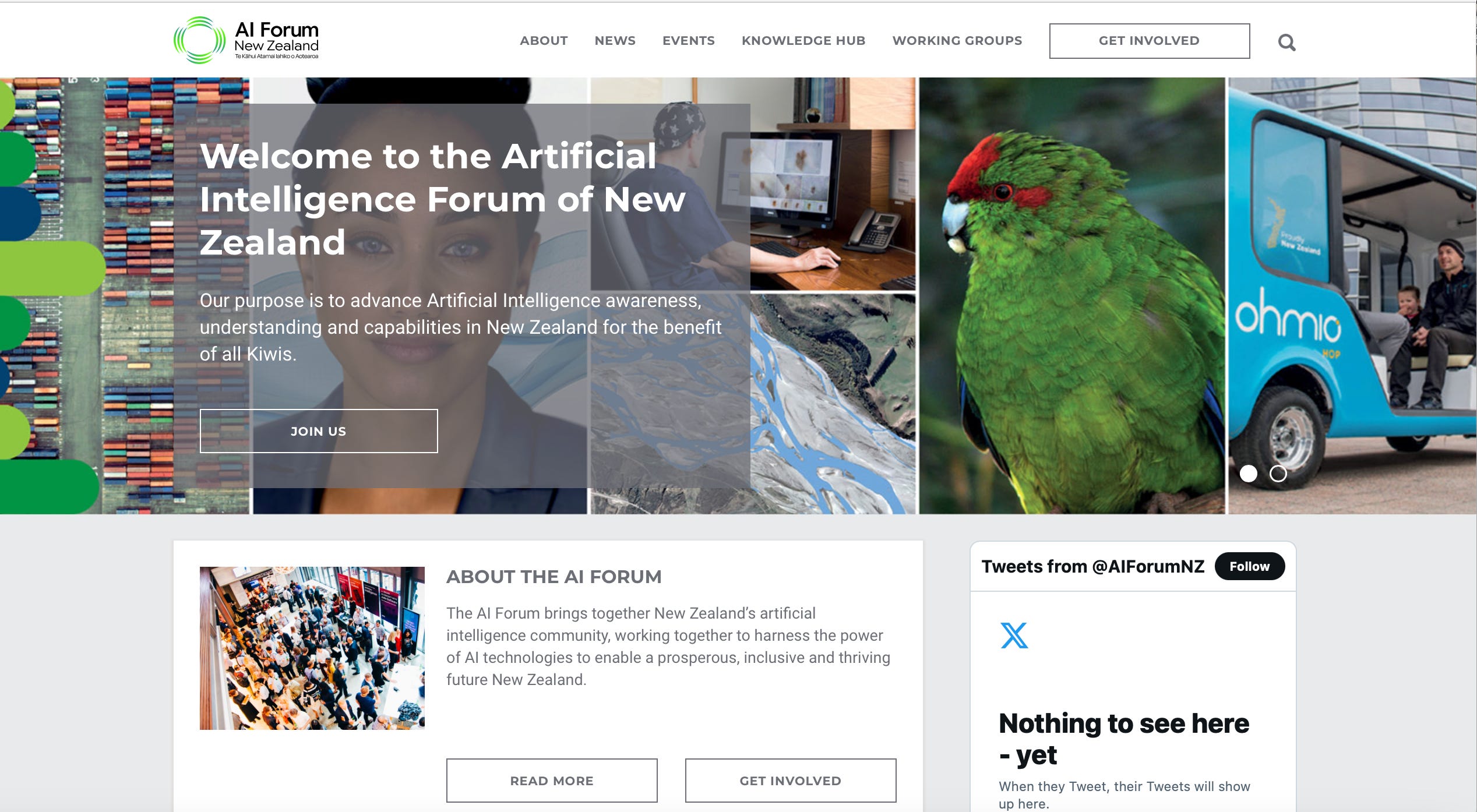
Task: Open the About menu
Action: point(544,41)
